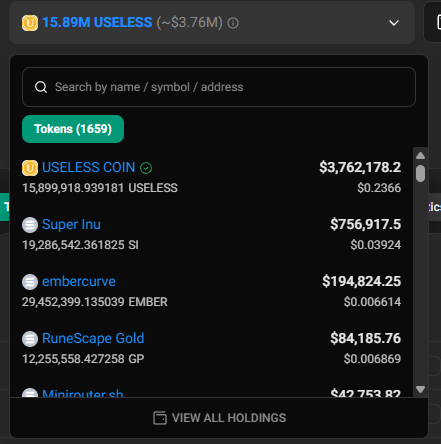Open the 15.89M USELESS link

97,23
